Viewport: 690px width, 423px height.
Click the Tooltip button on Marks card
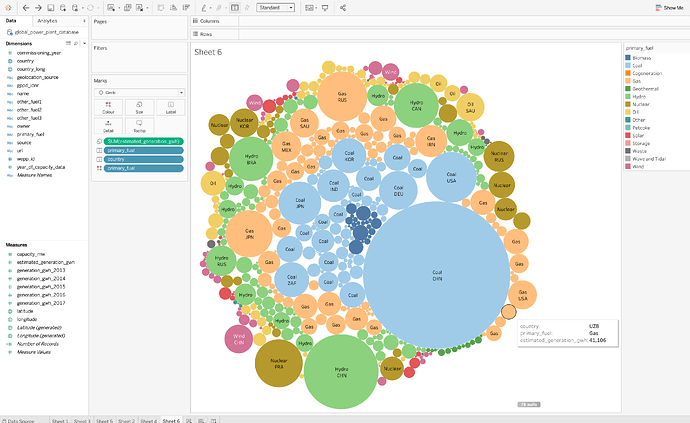click(x=139, y=126)
